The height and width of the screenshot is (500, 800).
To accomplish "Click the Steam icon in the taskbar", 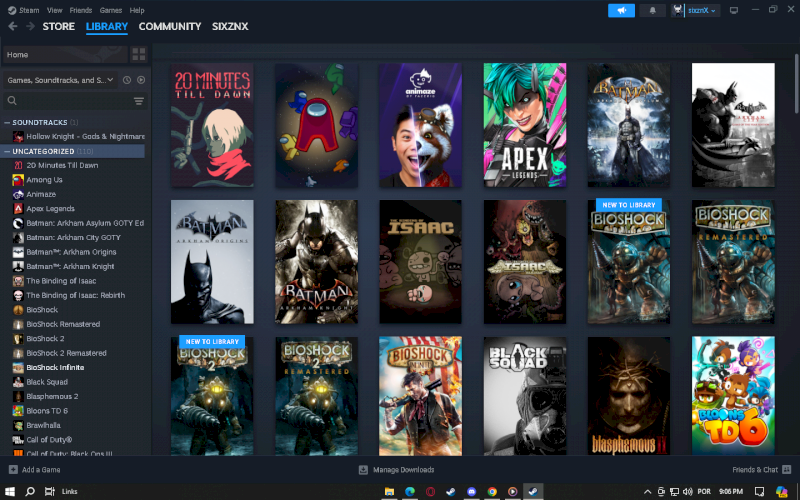I will tap(535, 491).
